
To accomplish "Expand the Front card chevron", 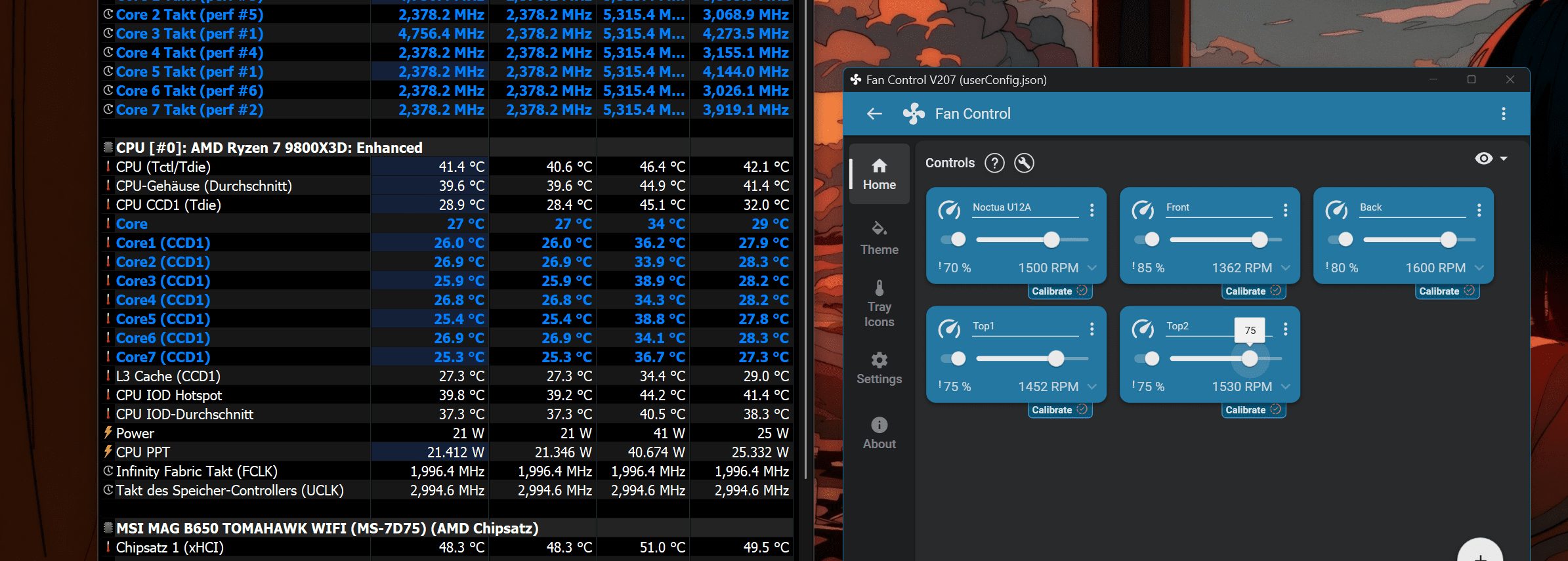I will point(1286,268).
